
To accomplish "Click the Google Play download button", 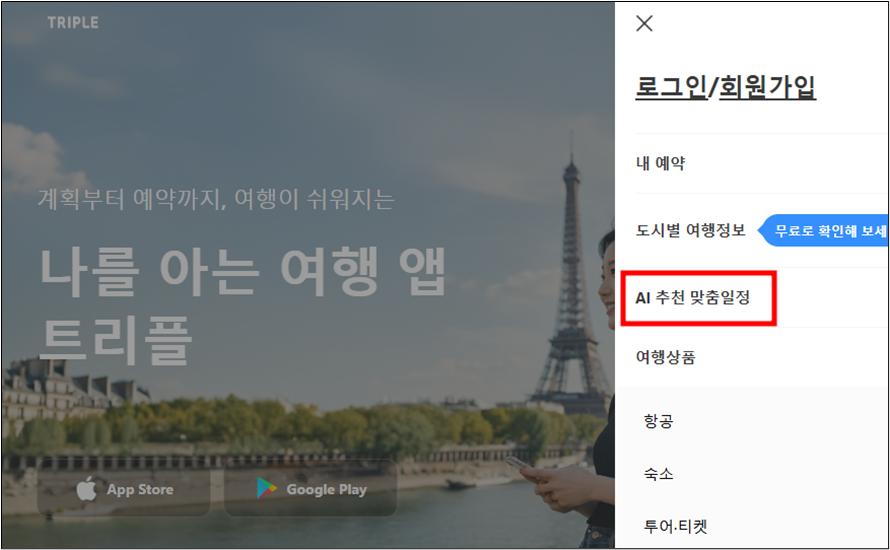I will click(310, 488).
